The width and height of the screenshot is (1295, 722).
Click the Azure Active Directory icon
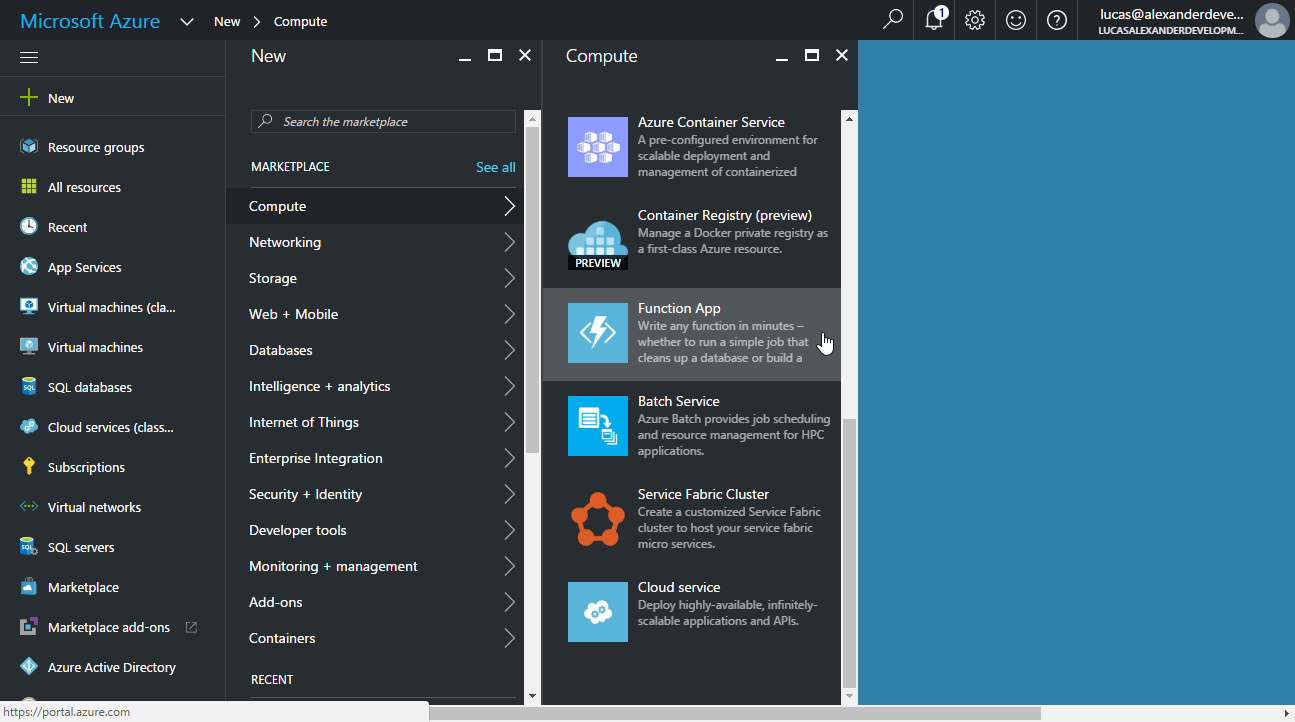tap(29, 667)
